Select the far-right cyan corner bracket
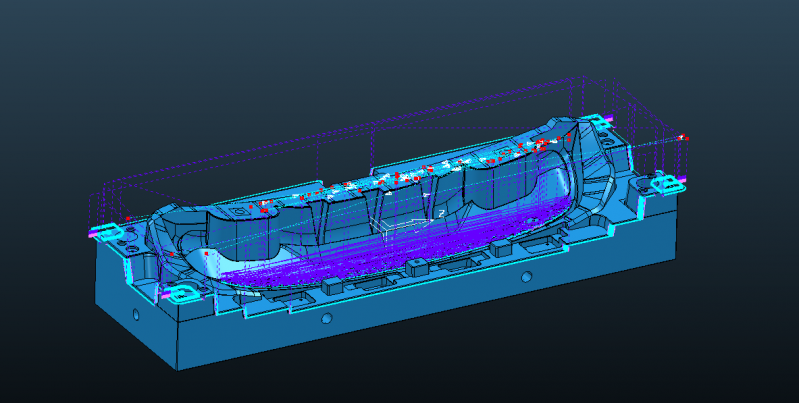This screenshot has width=799, height=403. 666,184
